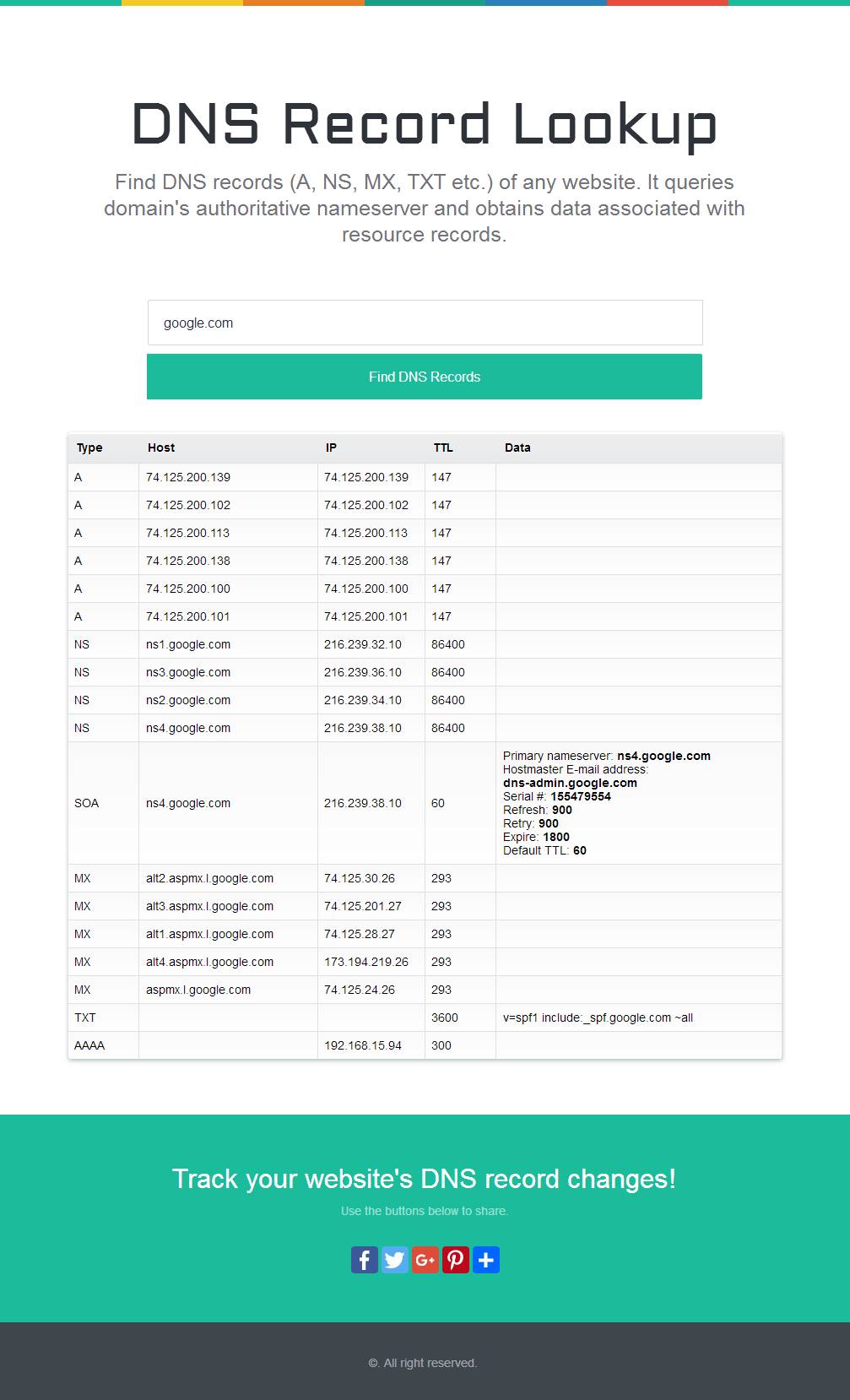This screenshot has height=1400, width=850.
Task: Select alt4.aspmx.l.google.com host
Action: point(209,962)
